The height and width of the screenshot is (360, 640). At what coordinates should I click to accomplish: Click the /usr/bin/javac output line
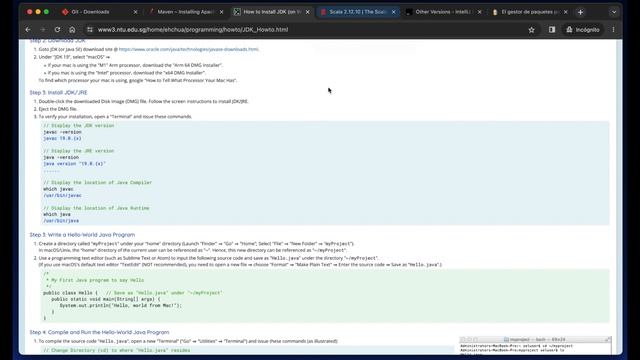pos(62,196)
